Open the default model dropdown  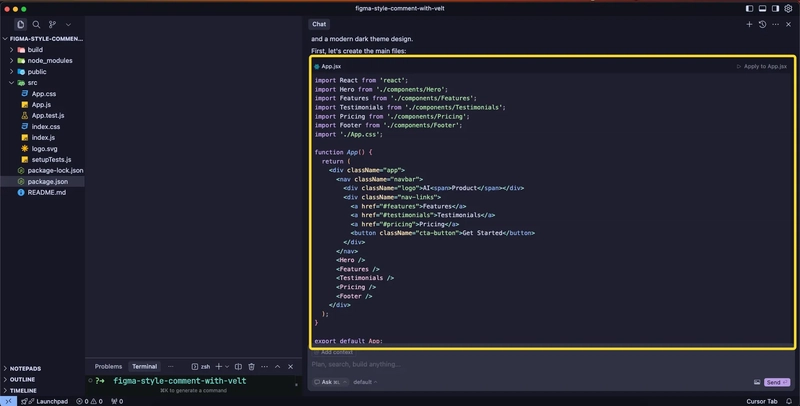click(364, 382)
